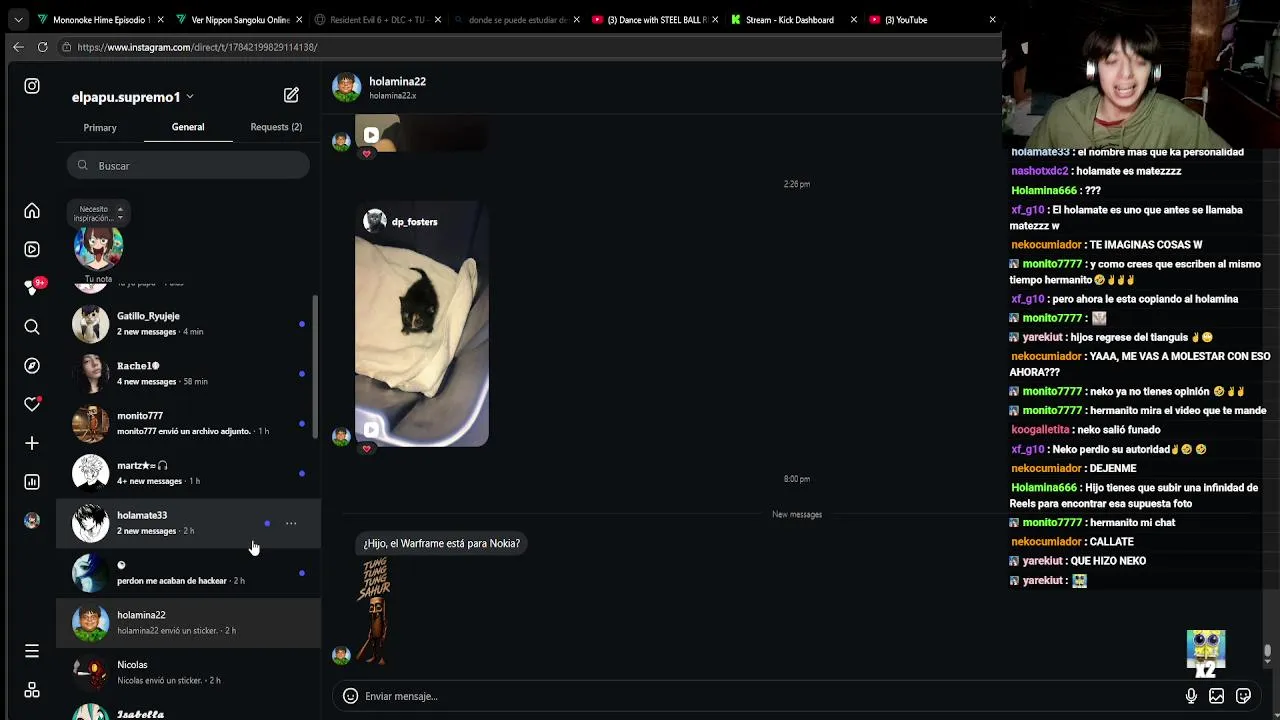Compose a new message with the pencil icon

tap(291, 95)
